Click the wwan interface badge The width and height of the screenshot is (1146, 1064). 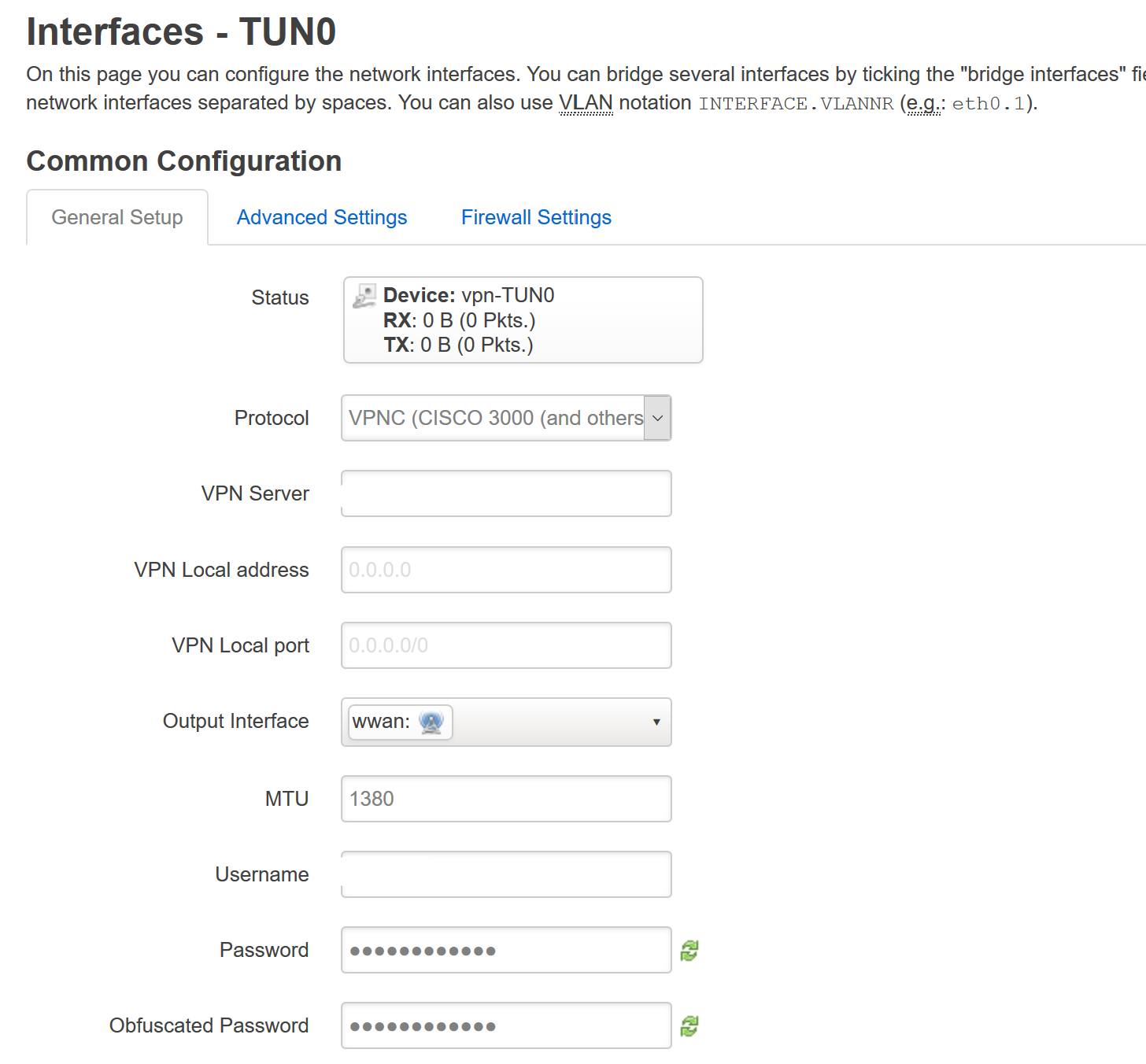point(401,722)
